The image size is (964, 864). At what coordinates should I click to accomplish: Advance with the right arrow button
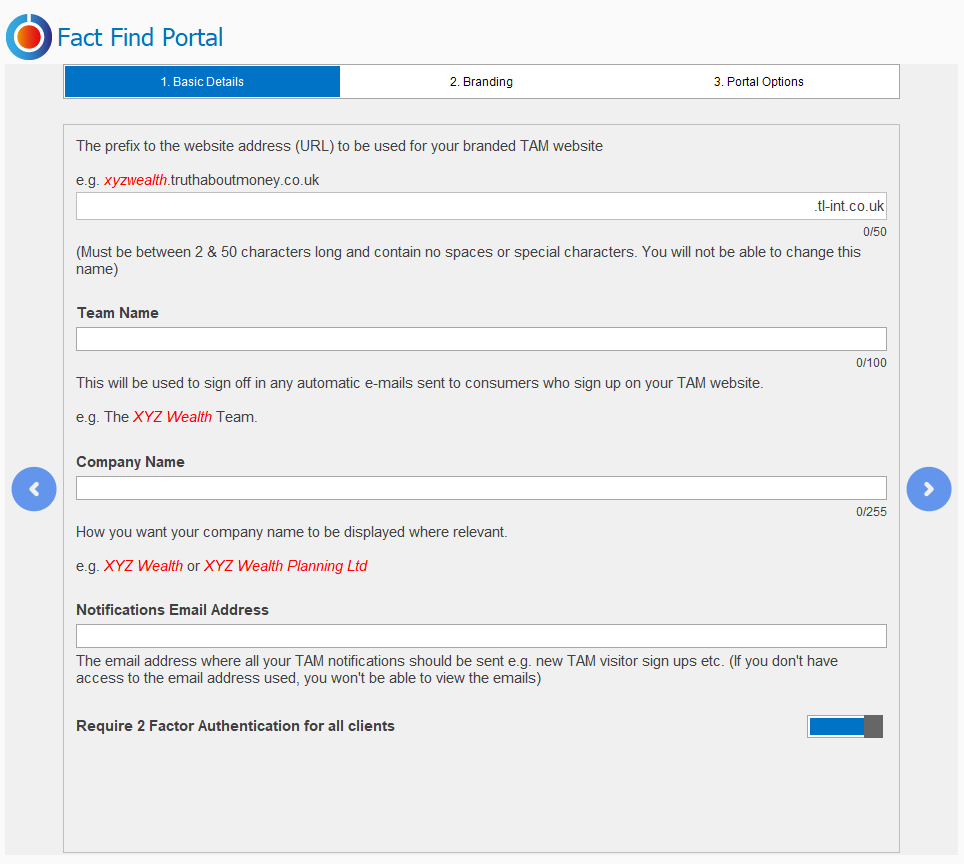coord(928,489)
